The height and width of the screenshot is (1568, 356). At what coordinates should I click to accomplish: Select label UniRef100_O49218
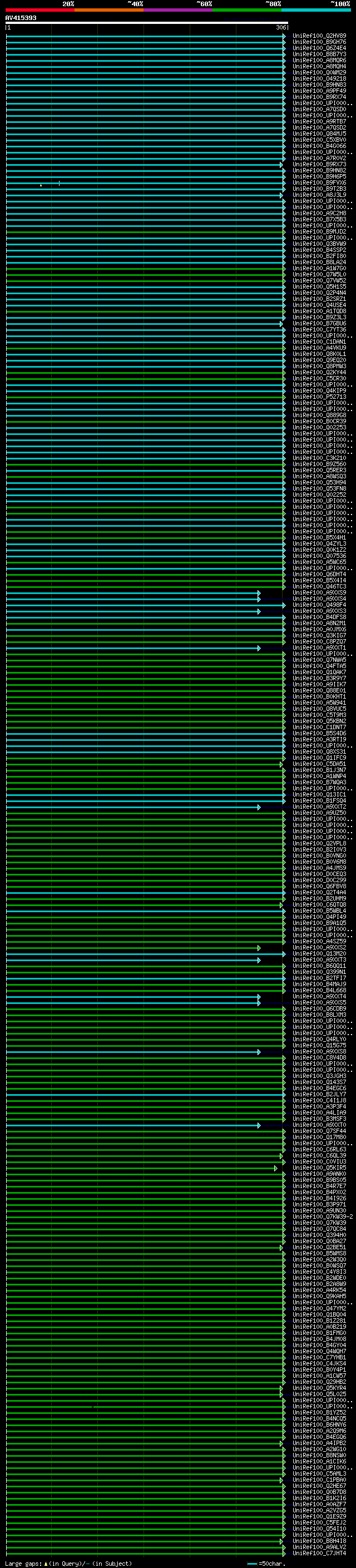coord(319,78)
